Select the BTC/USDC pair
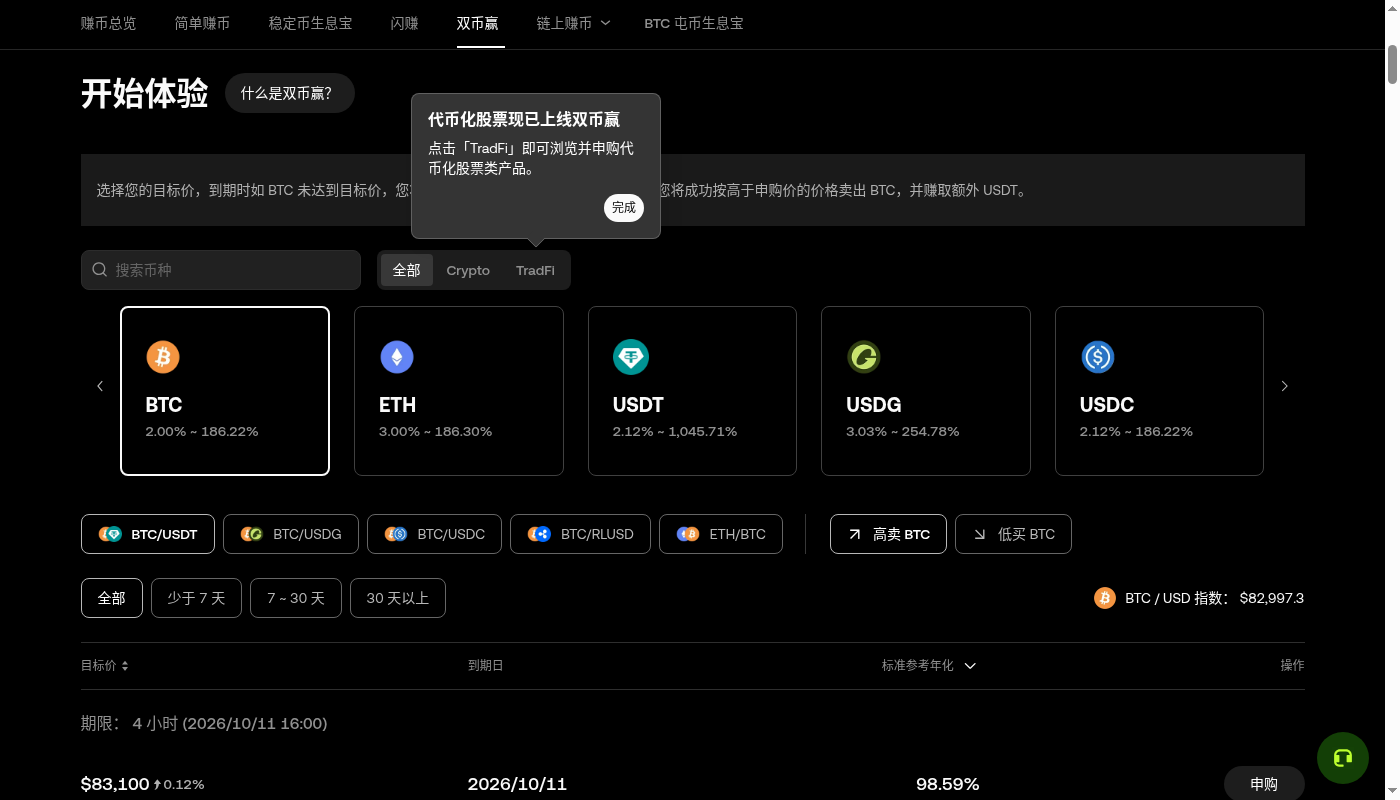1400x800 pixels. click(x=435, y=534)
